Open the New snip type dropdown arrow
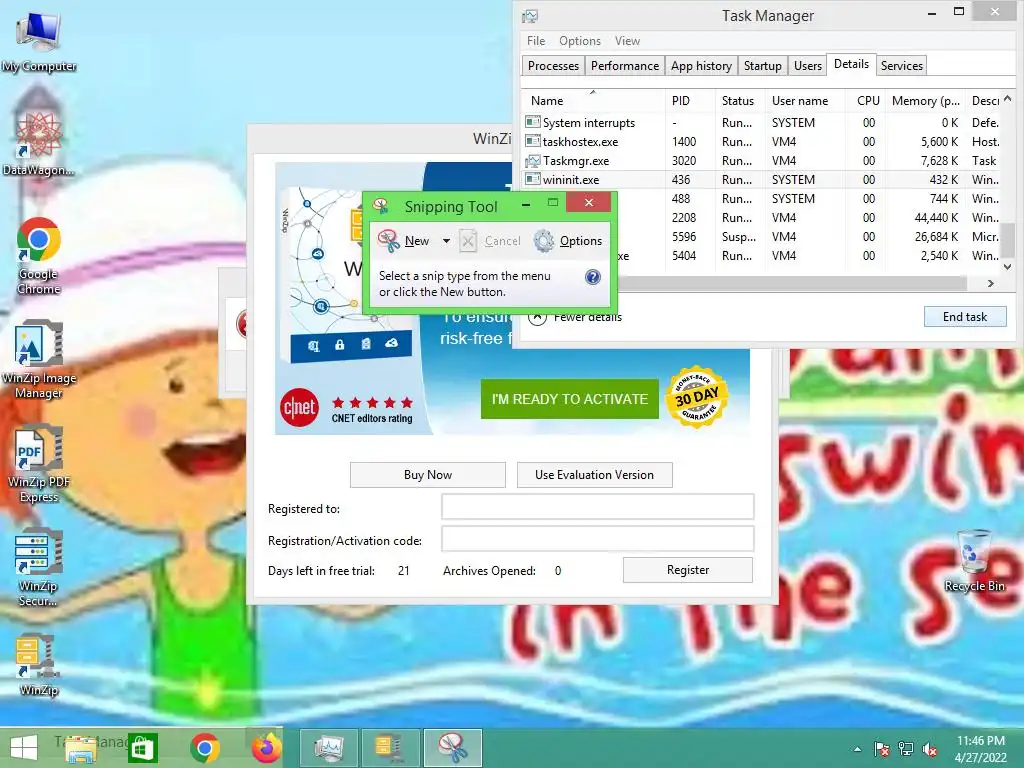 [446, 241]
